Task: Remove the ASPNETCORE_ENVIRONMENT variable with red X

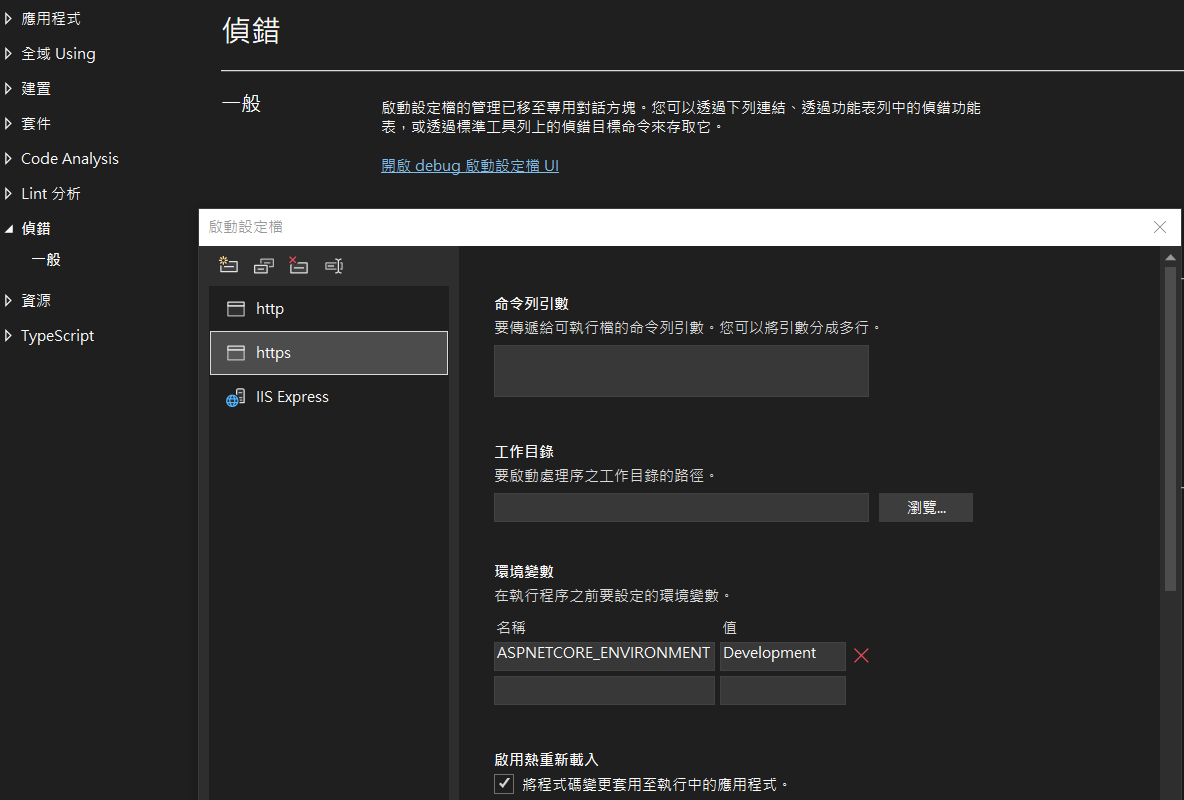Action: point(861,656)
